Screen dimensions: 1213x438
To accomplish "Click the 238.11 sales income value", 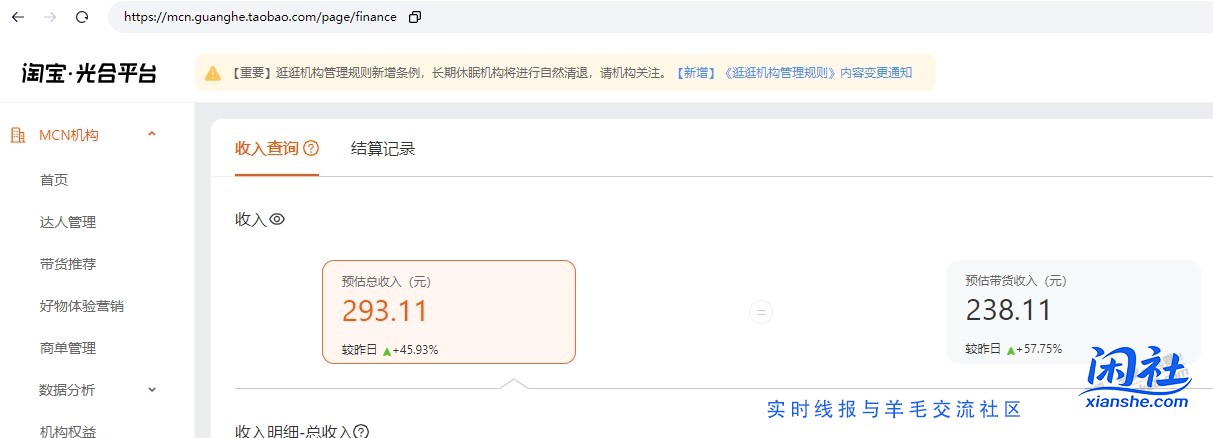I will tap(1008, 311).
